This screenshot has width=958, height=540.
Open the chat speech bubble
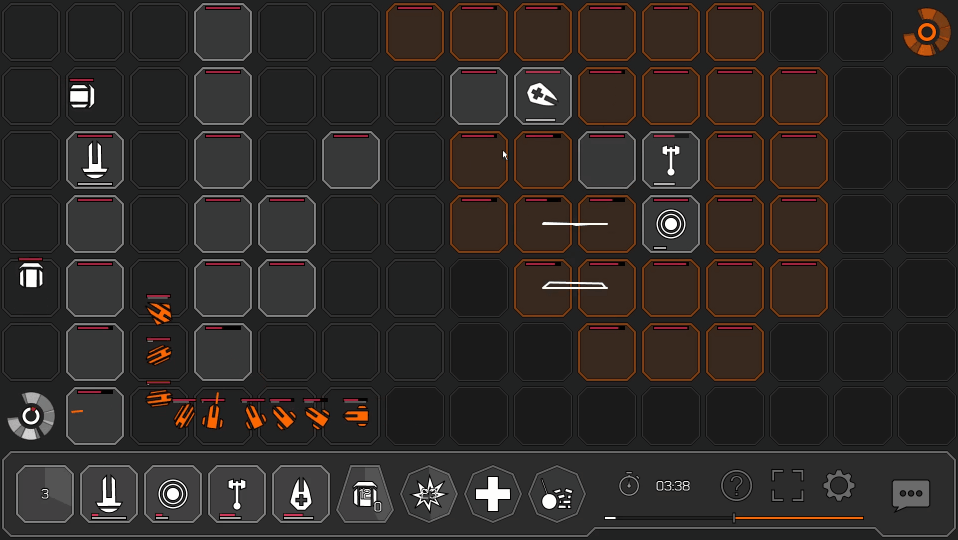tap(911, 495)
